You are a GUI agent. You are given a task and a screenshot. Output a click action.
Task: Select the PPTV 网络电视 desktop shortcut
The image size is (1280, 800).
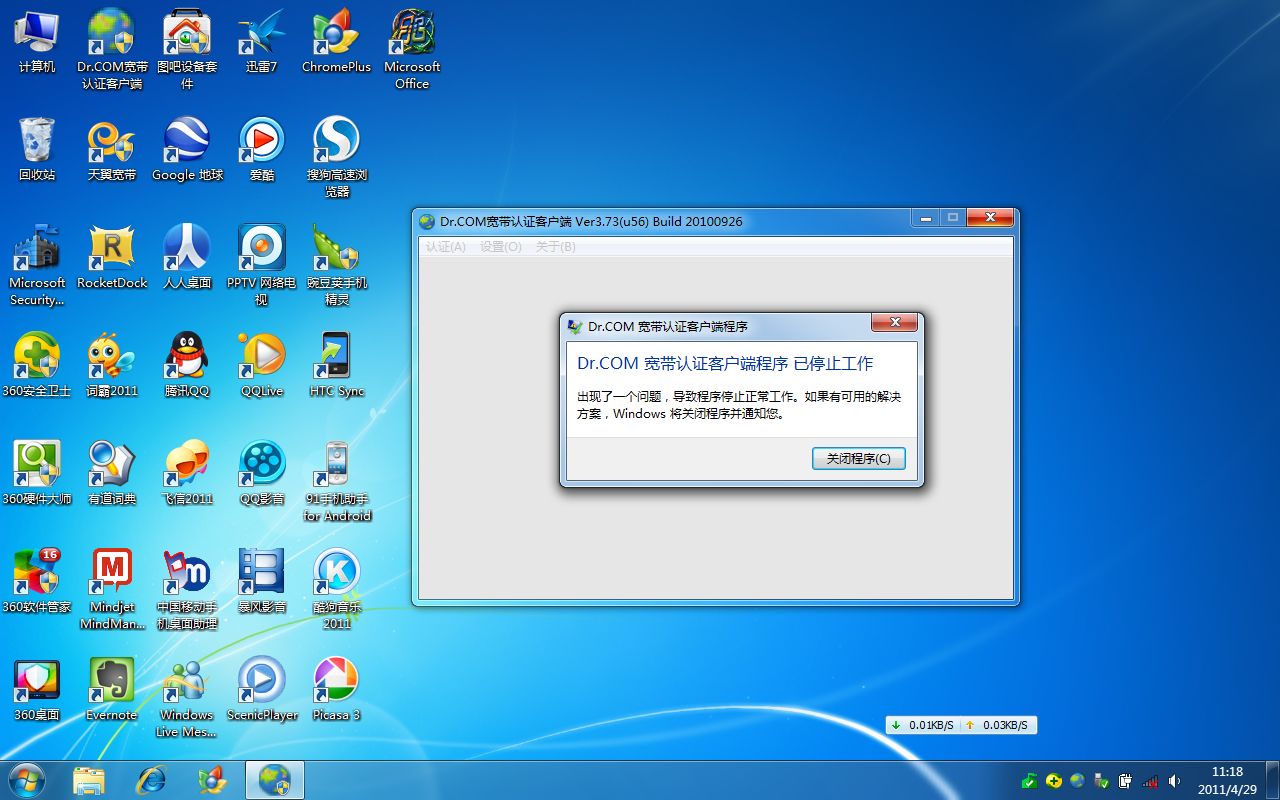click(x=262, y=266)
